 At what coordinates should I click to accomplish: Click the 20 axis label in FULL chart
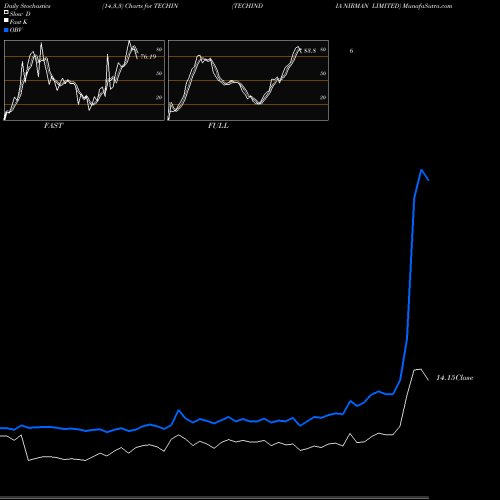[323, 98]
